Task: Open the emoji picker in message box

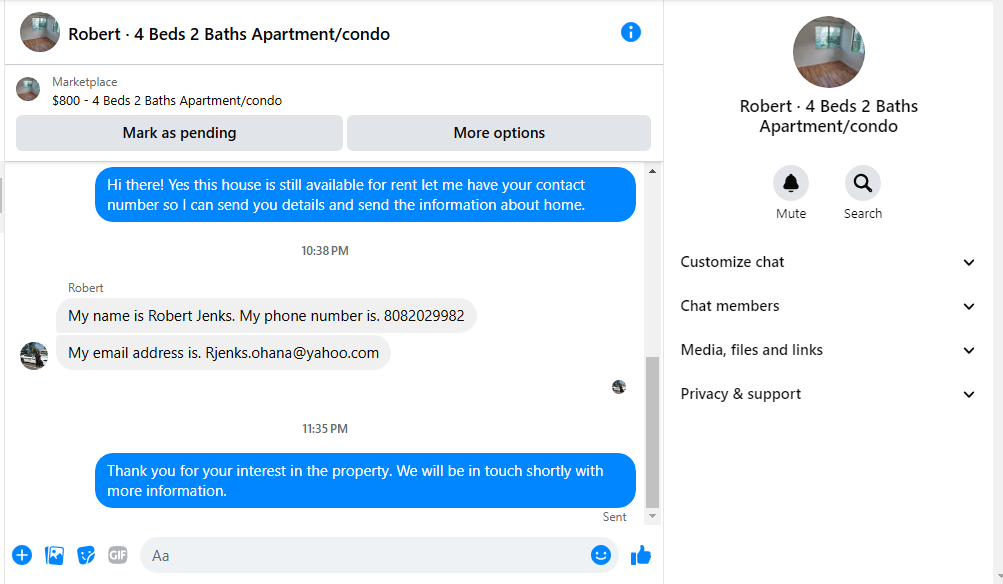Action: tap(601, 555)
